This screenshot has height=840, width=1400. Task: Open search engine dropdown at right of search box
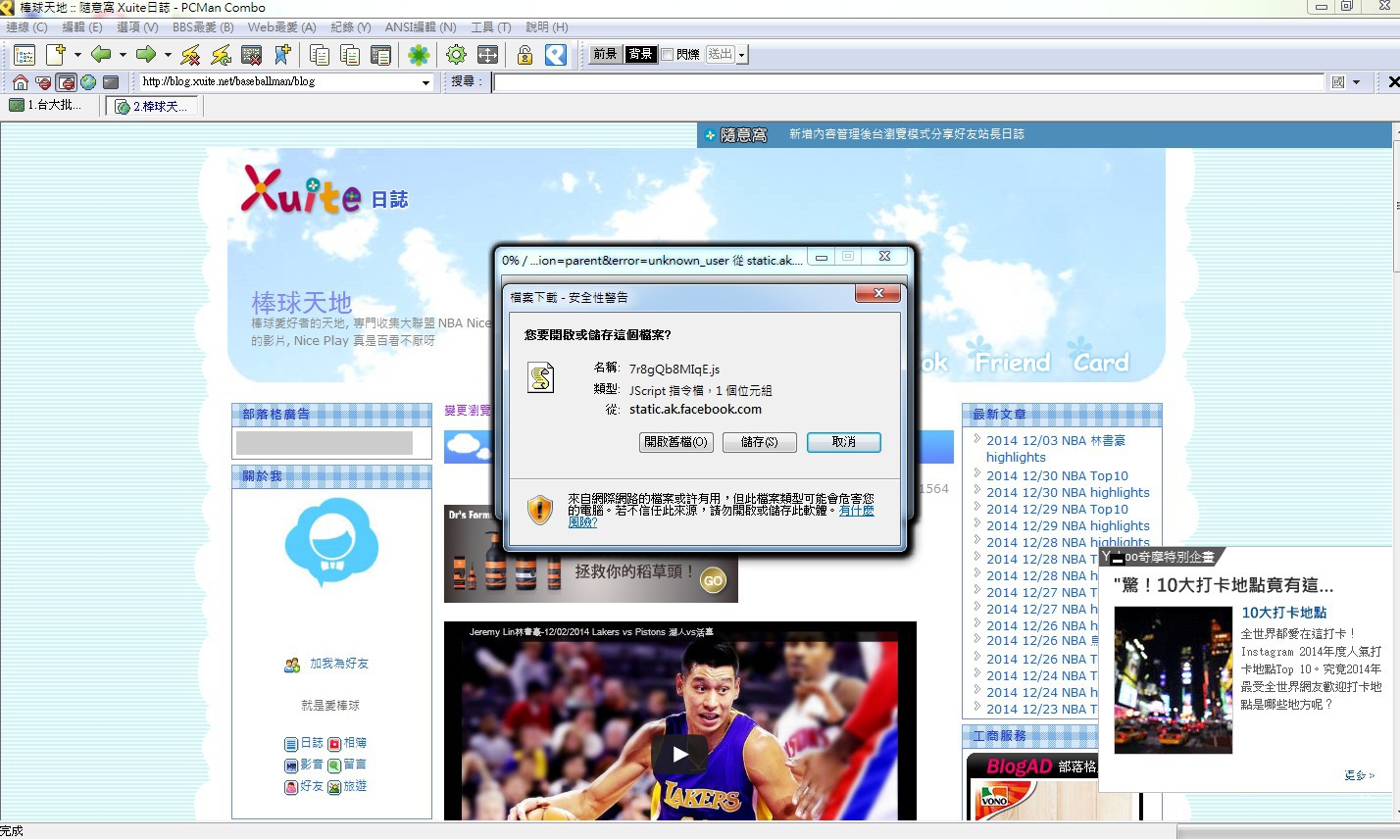(x=1356, y=82)
